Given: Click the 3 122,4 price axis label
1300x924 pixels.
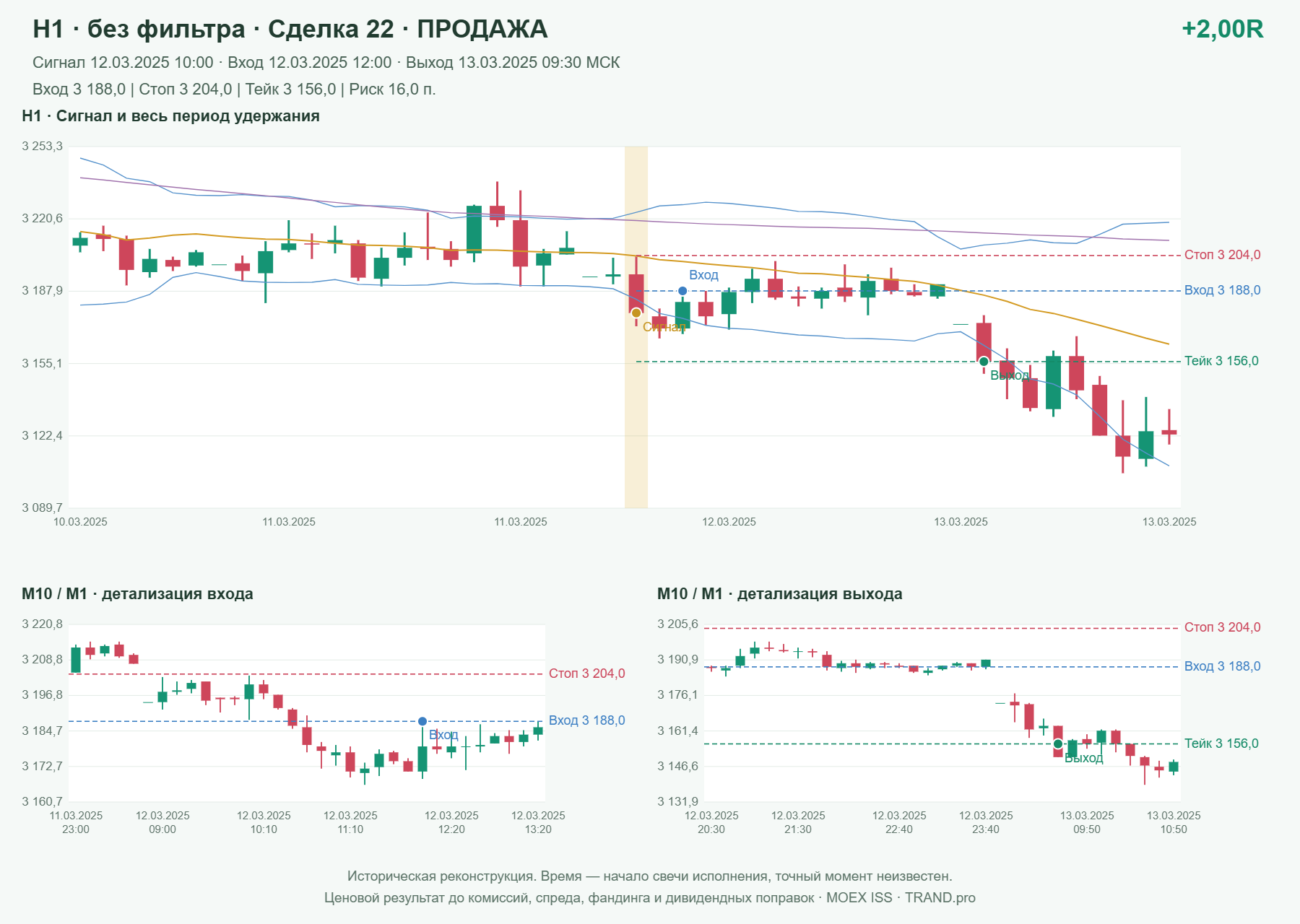Looking at the screenshot, I should (x=43, y=435).
